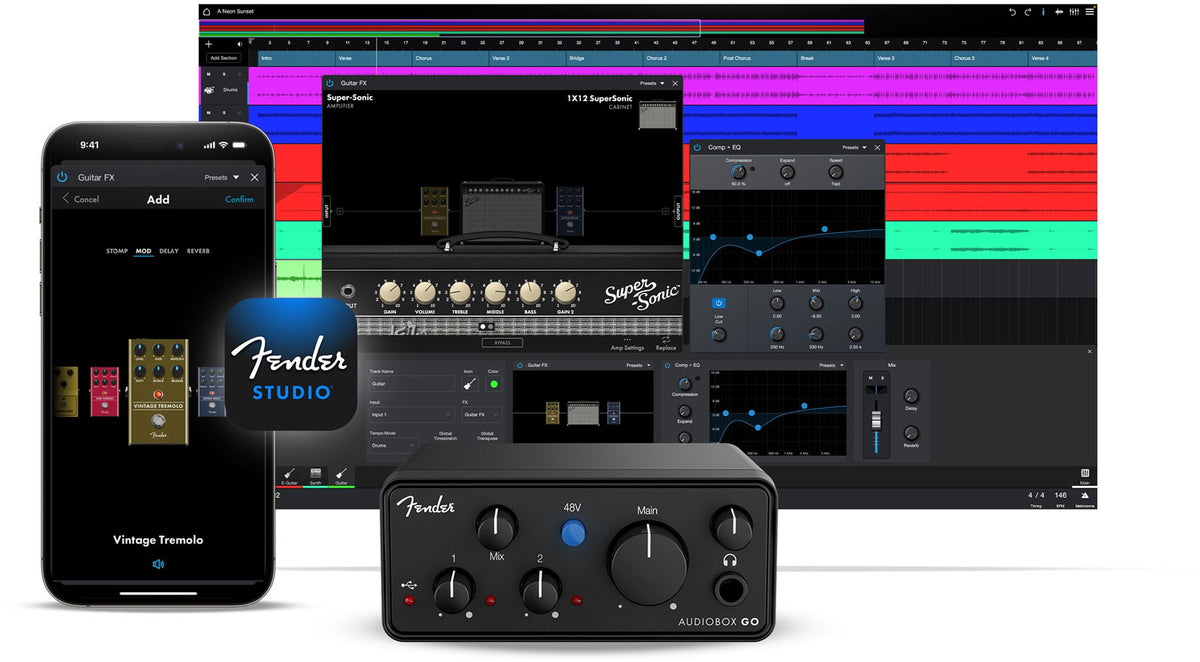Click the home icon beside A Neon Sunset
This screenshot has height=662, width=1200.
click(x=206, y=11)
